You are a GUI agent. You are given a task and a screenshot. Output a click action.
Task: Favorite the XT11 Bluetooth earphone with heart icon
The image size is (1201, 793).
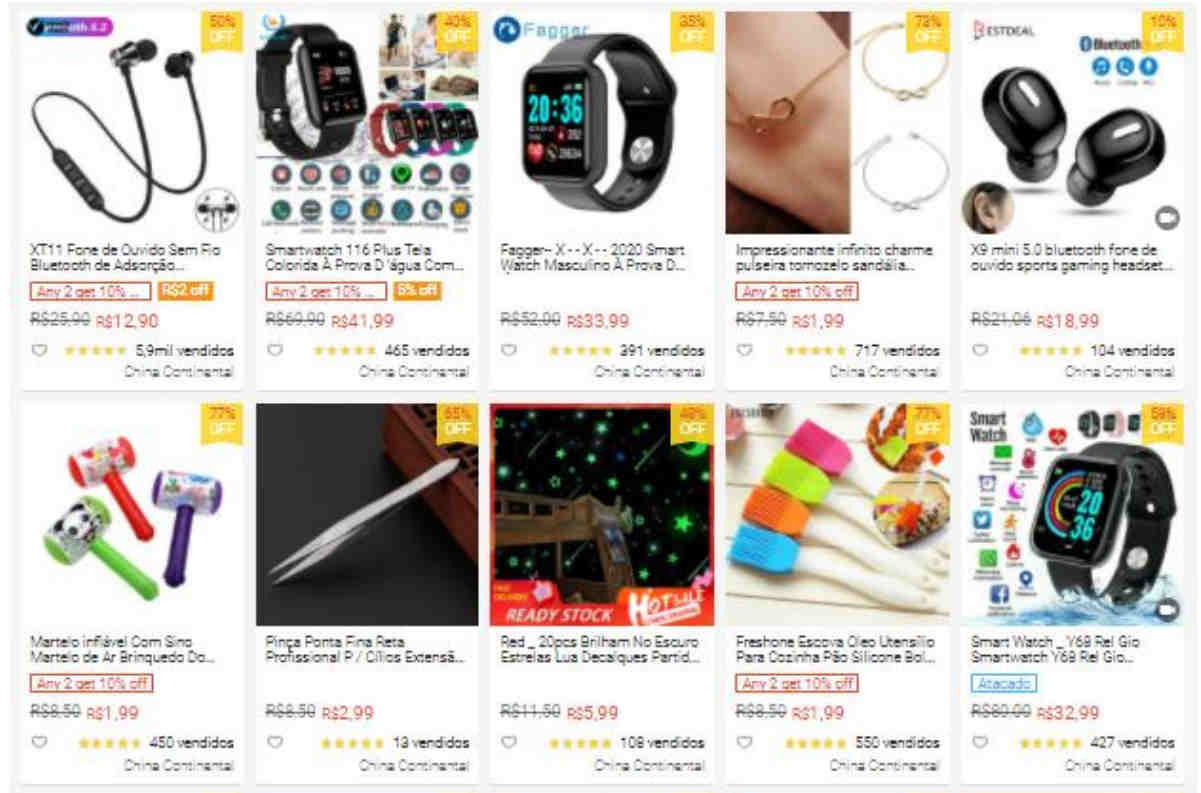40,351
